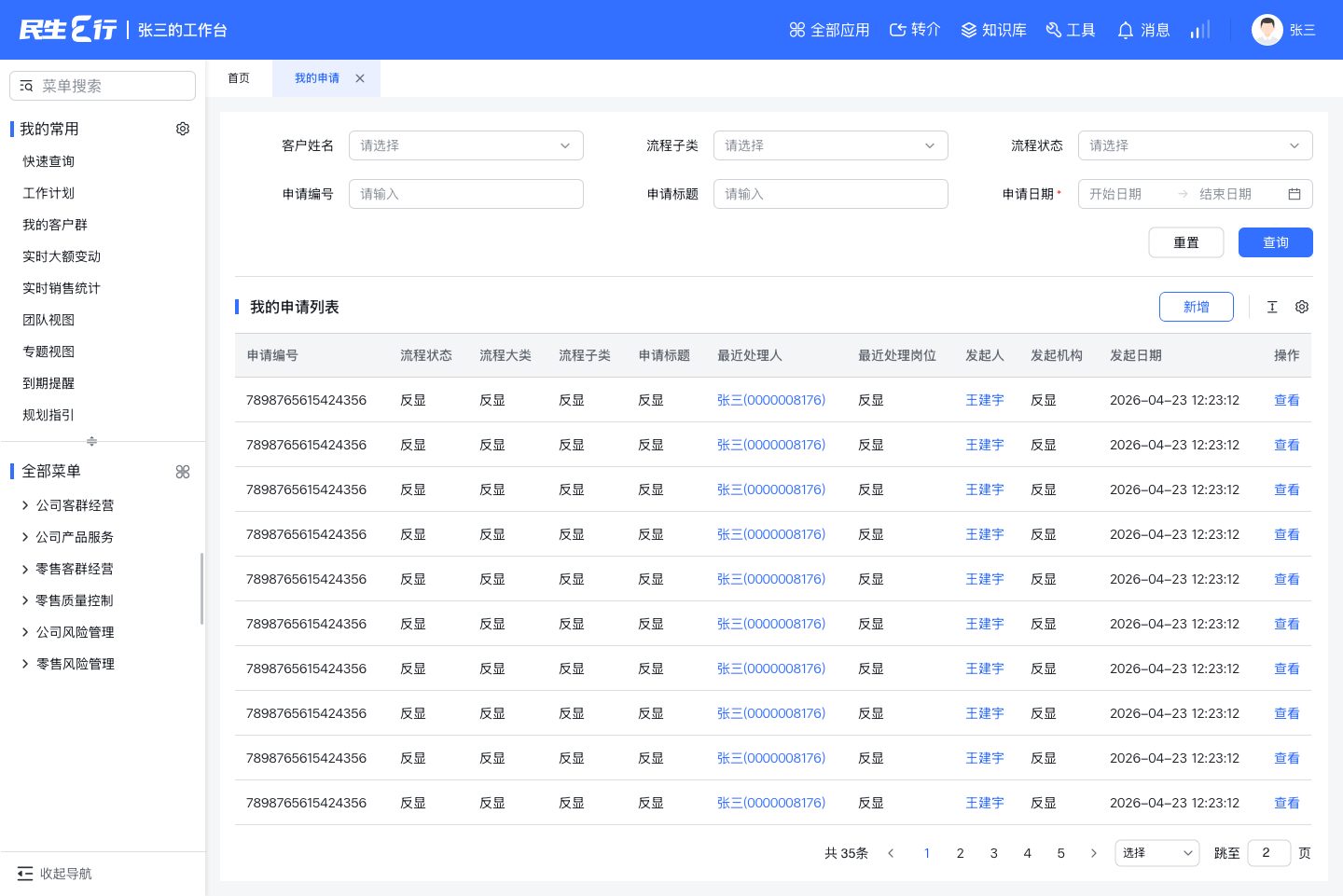Viewport: 1343px width, 896px height.
Task: Open 全部应用 apps grid in header
Action: click(x=829, y=30)
